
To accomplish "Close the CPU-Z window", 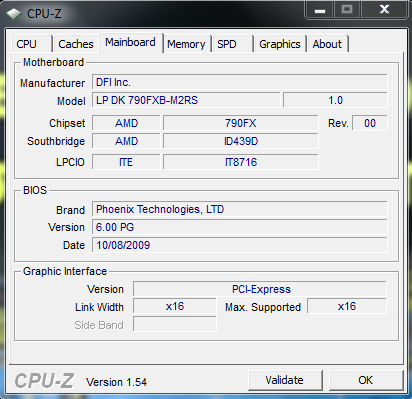I will pyautogui.click(x=384, y=9).
